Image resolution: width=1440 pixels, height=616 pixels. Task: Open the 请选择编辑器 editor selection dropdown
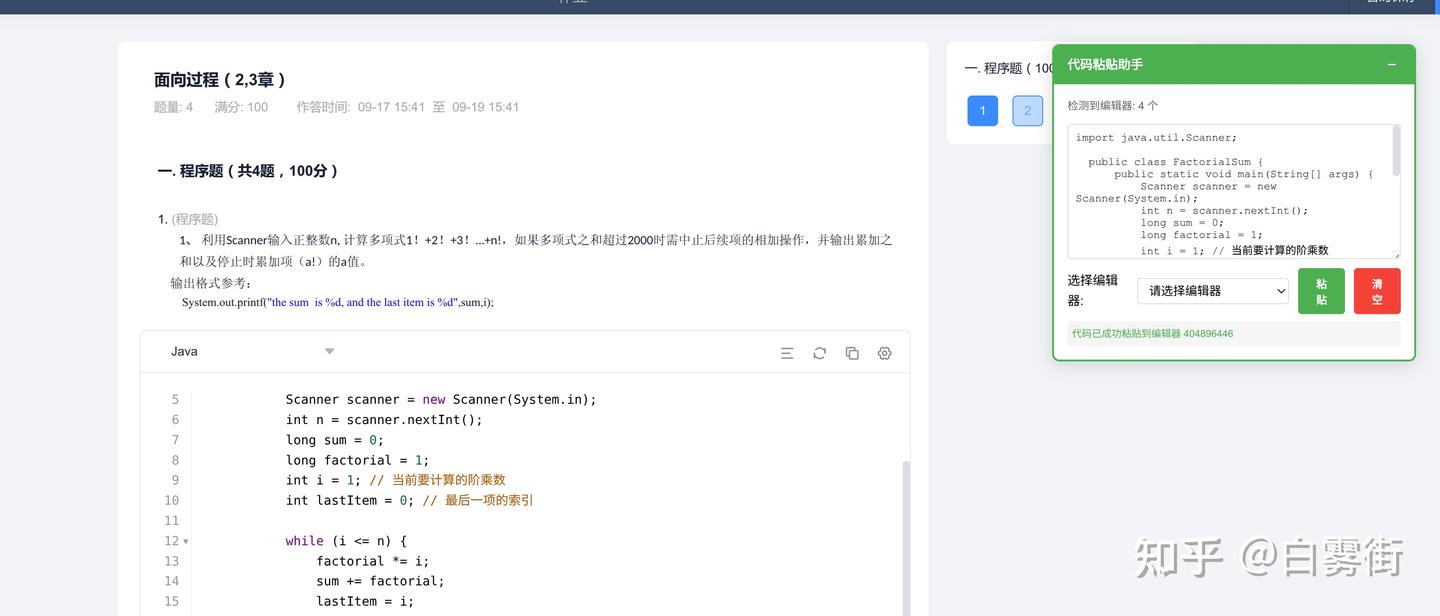pos(1213,290)
